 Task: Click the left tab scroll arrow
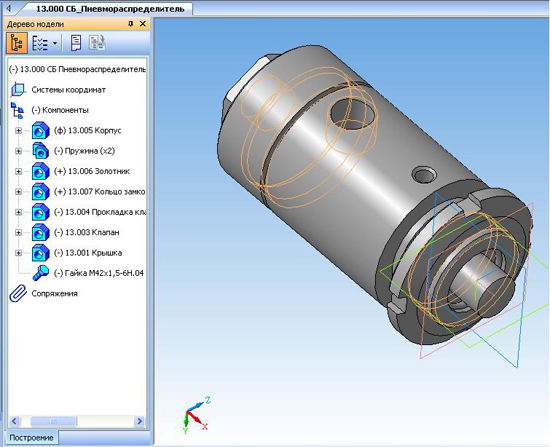[x=8, y=8]
